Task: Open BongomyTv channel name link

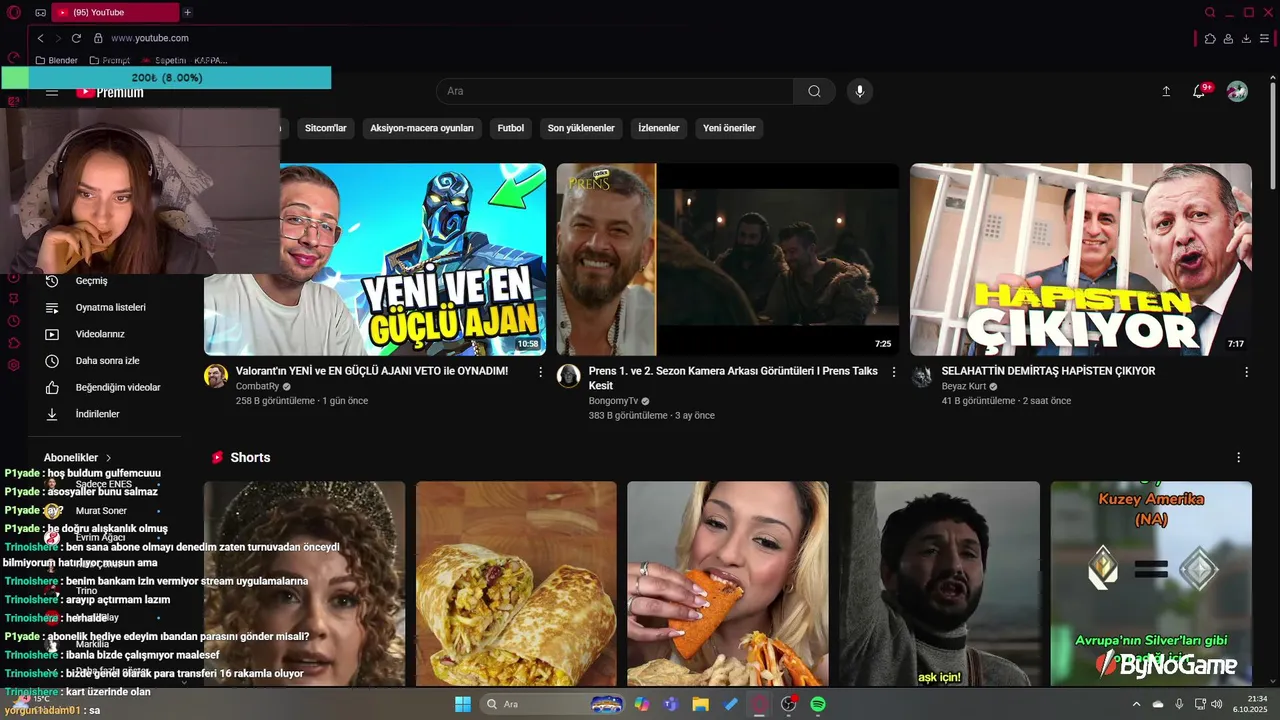Action: pyautogui.click(x=613, y=401)
